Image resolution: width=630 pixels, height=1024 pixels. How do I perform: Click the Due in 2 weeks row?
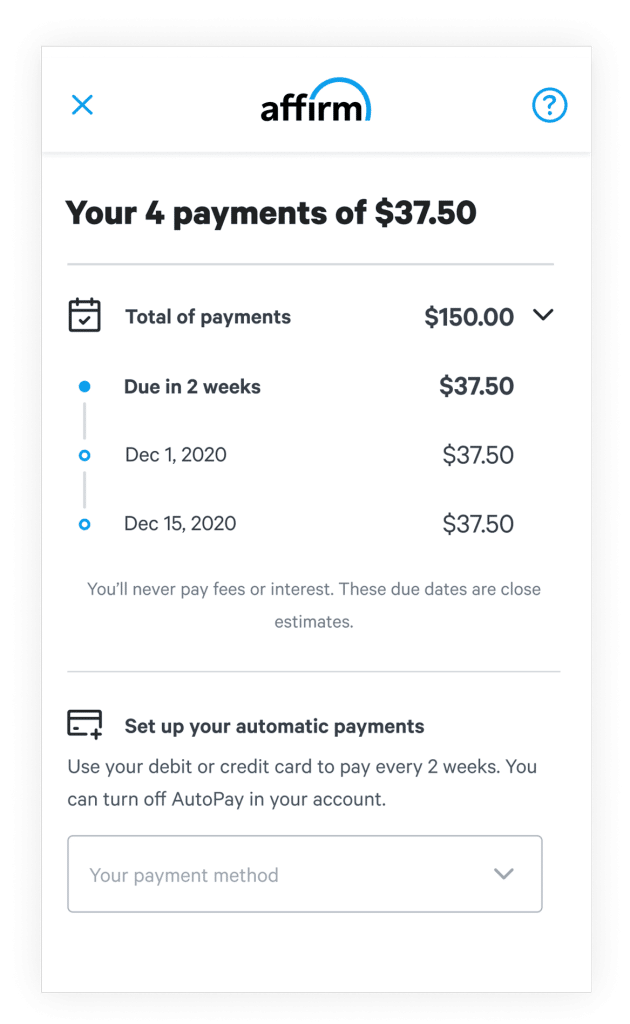[192, 387]
